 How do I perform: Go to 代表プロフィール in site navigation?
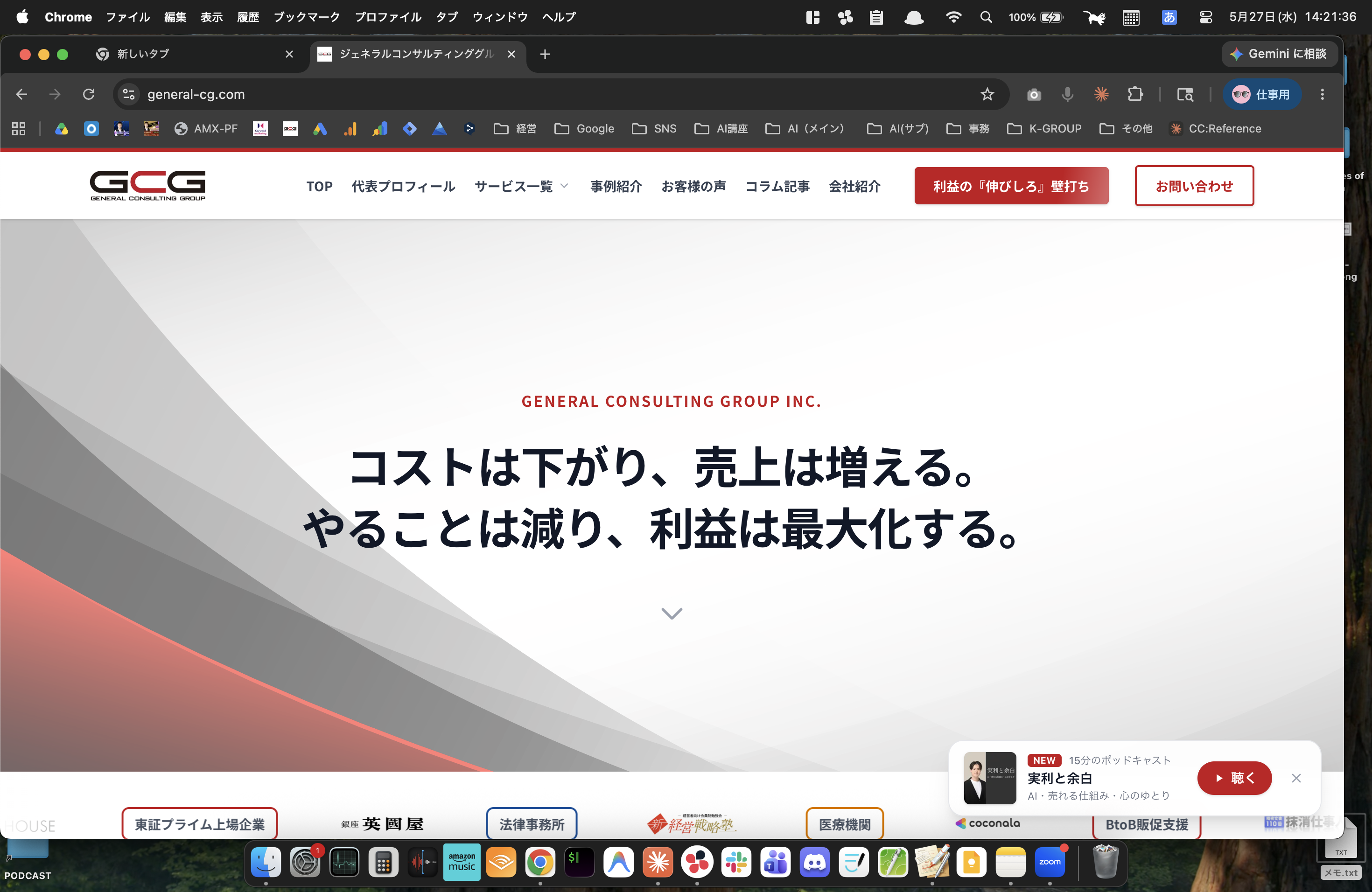[404, 186]
